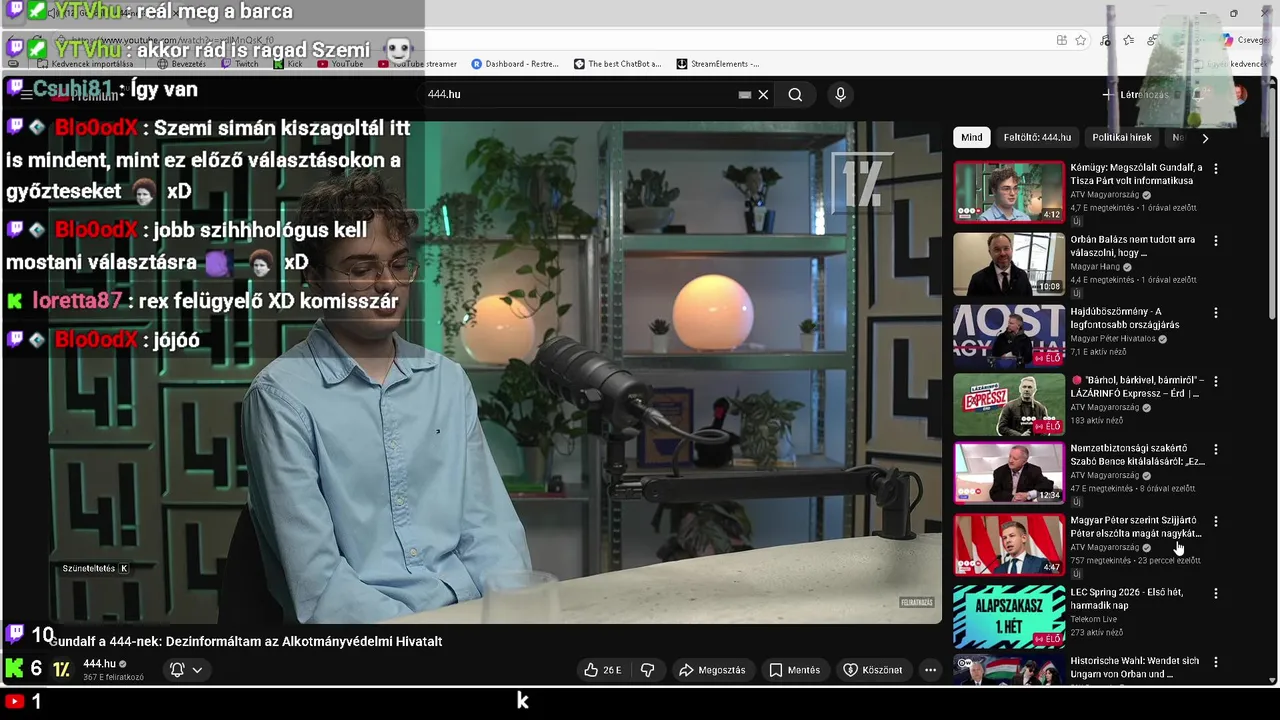Open the Kick bookmark
1280x720 pixels.
click(x=287, y=64)
